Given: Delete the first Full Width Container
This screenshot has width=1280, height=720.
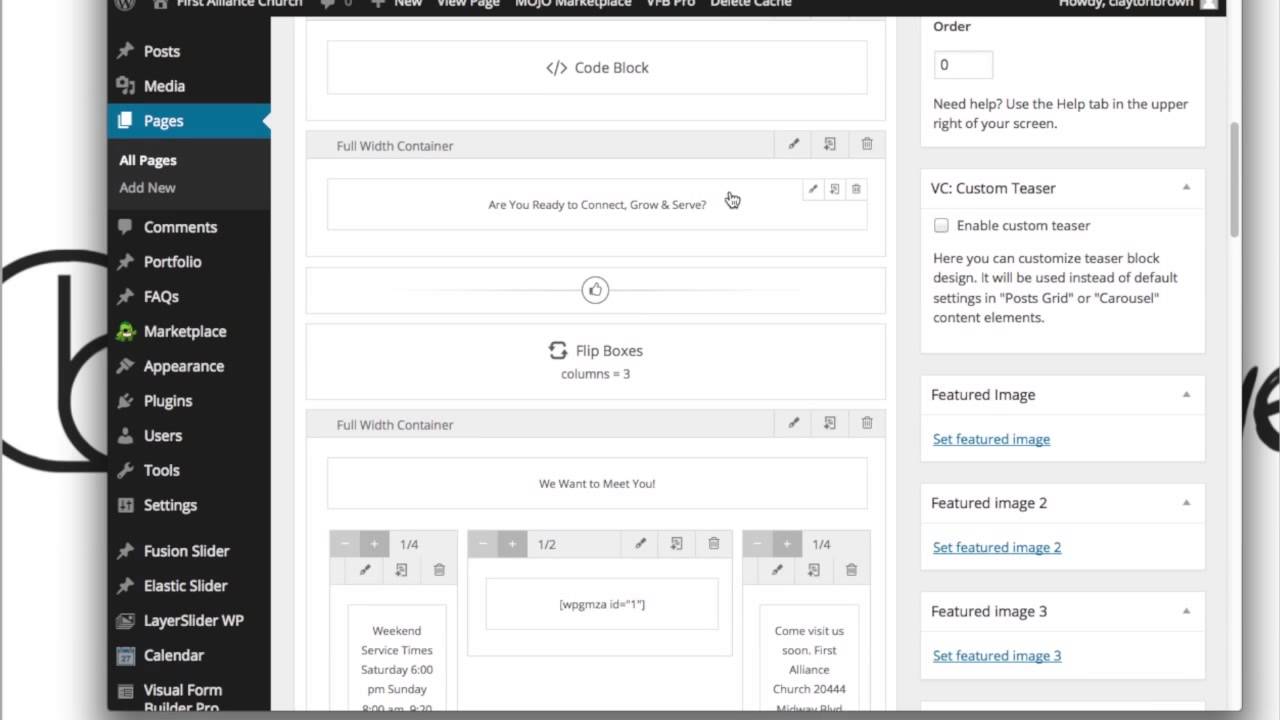Looking at the screenshot, I should (867, 144).
